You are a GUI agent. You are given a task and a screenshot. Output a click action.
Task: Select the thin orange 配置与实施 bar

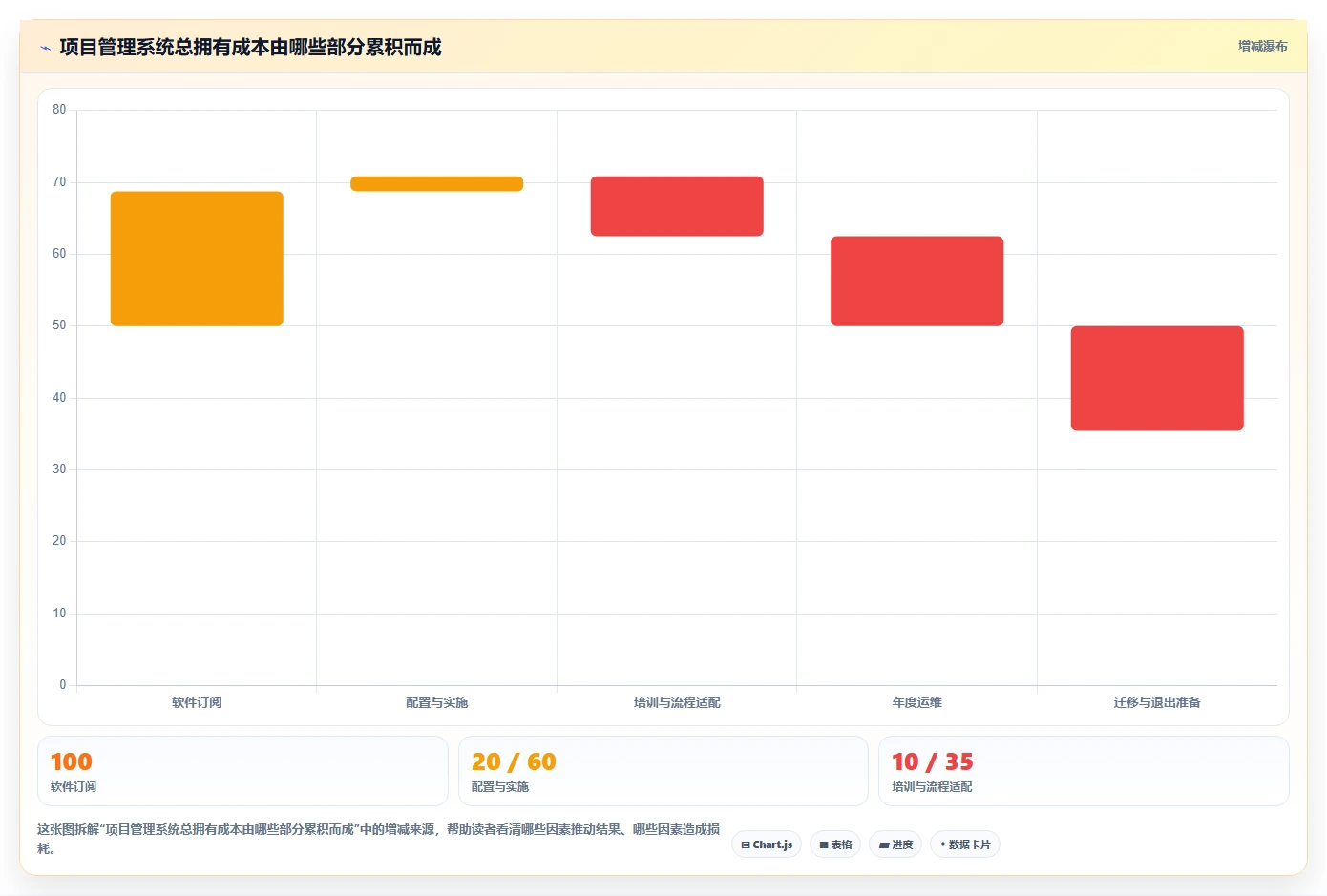point(436,184)
